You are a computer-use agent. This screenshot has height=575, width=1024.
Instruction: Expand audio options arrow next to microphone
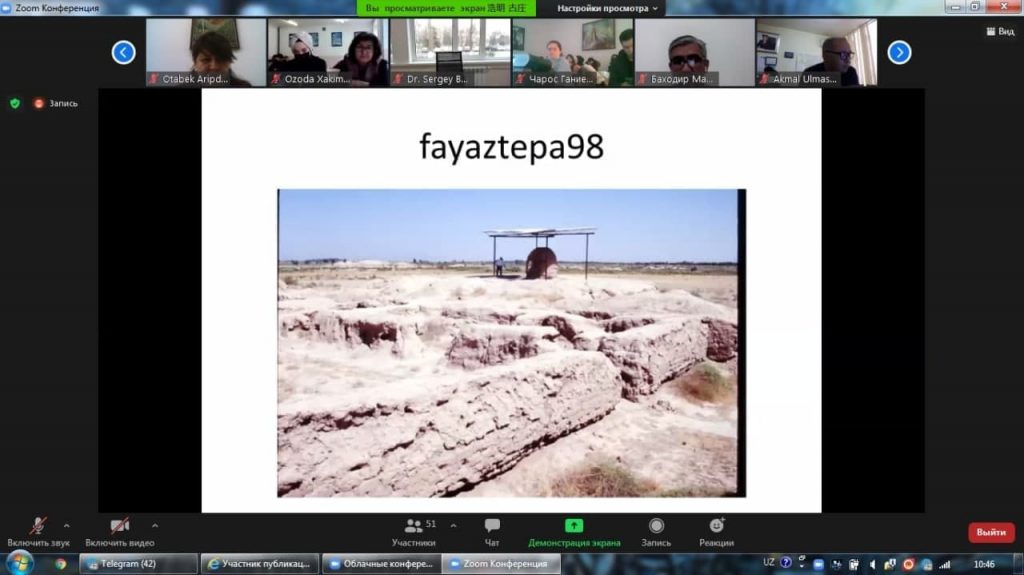pos(67,525)
